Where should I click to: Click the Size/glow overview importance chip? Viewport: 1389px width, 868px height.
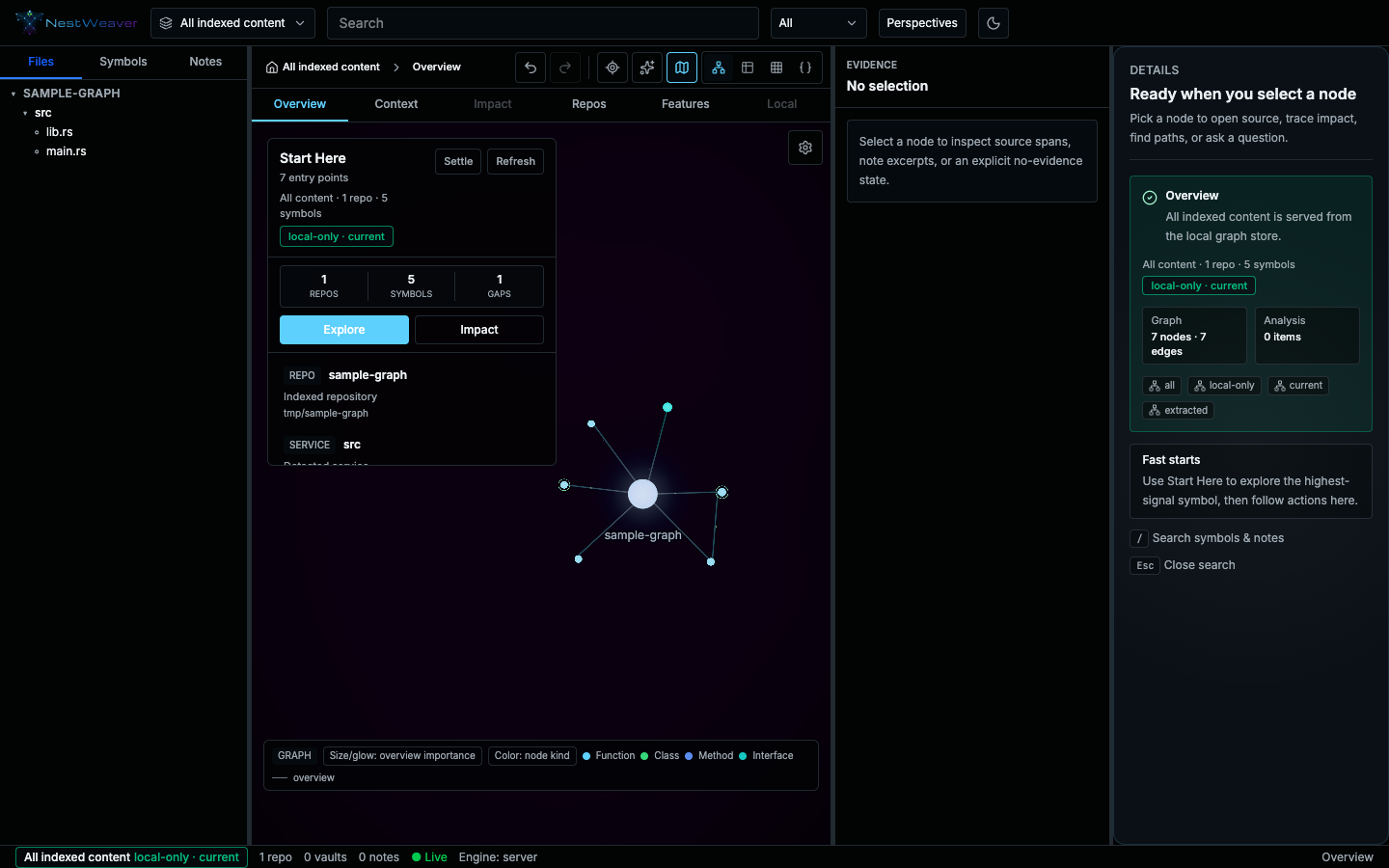click(402, 756)
